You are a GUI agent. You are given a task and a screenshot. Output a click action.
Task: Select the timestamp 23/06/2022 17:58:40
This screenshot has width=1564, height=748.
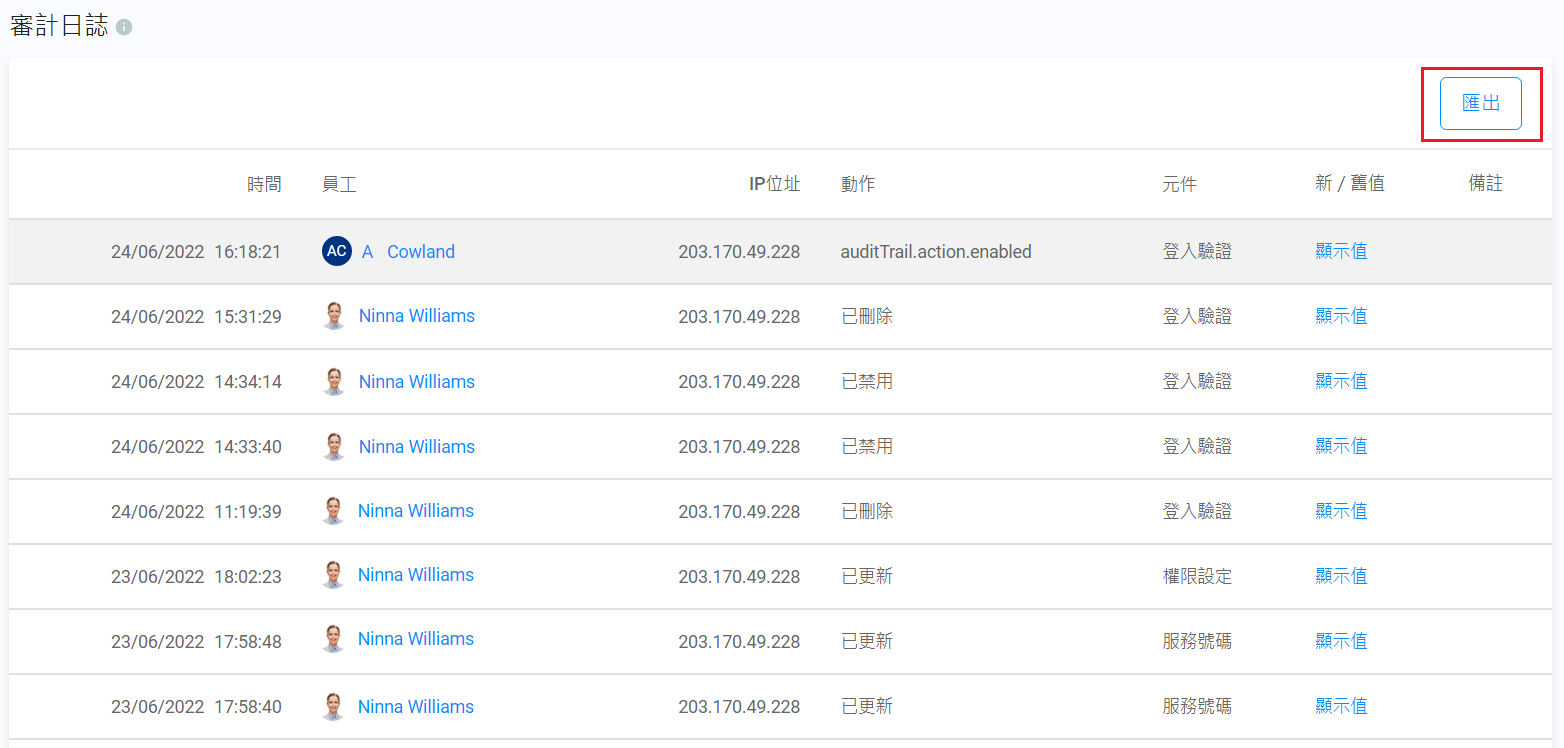(196, 707)
